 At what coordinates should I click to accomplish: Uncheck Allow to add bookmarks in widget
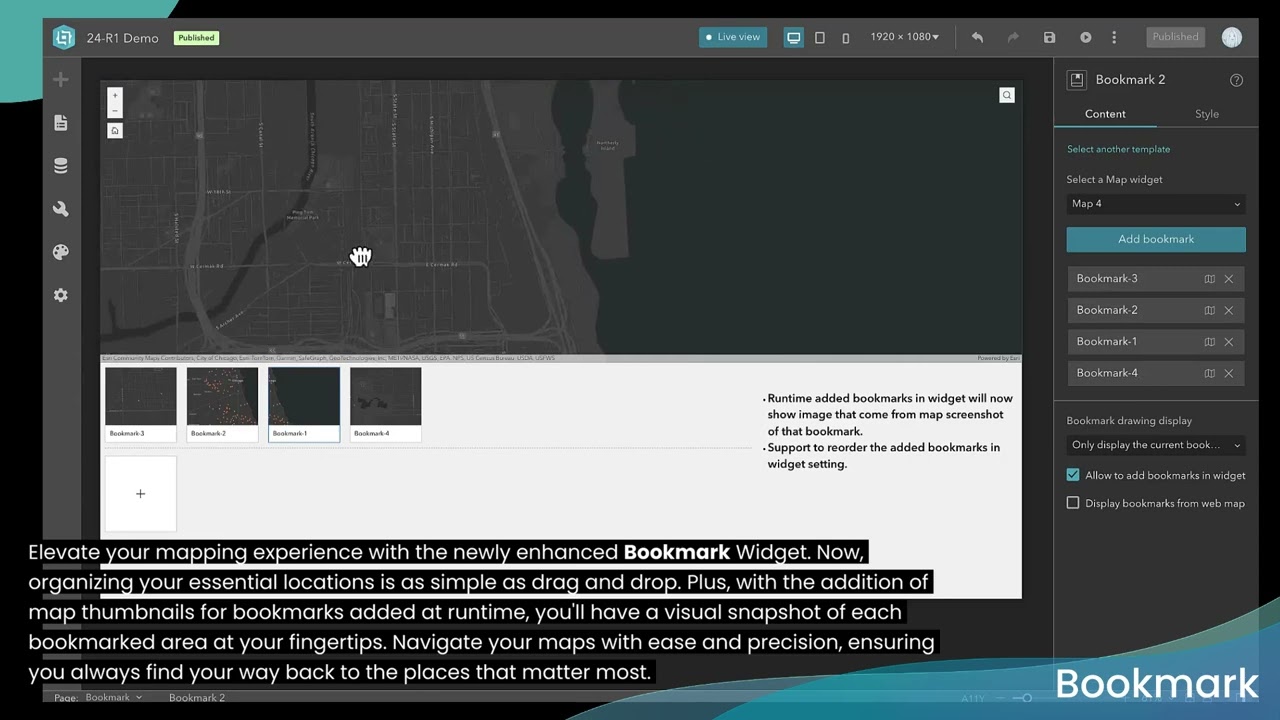[x=1073, y=475]
